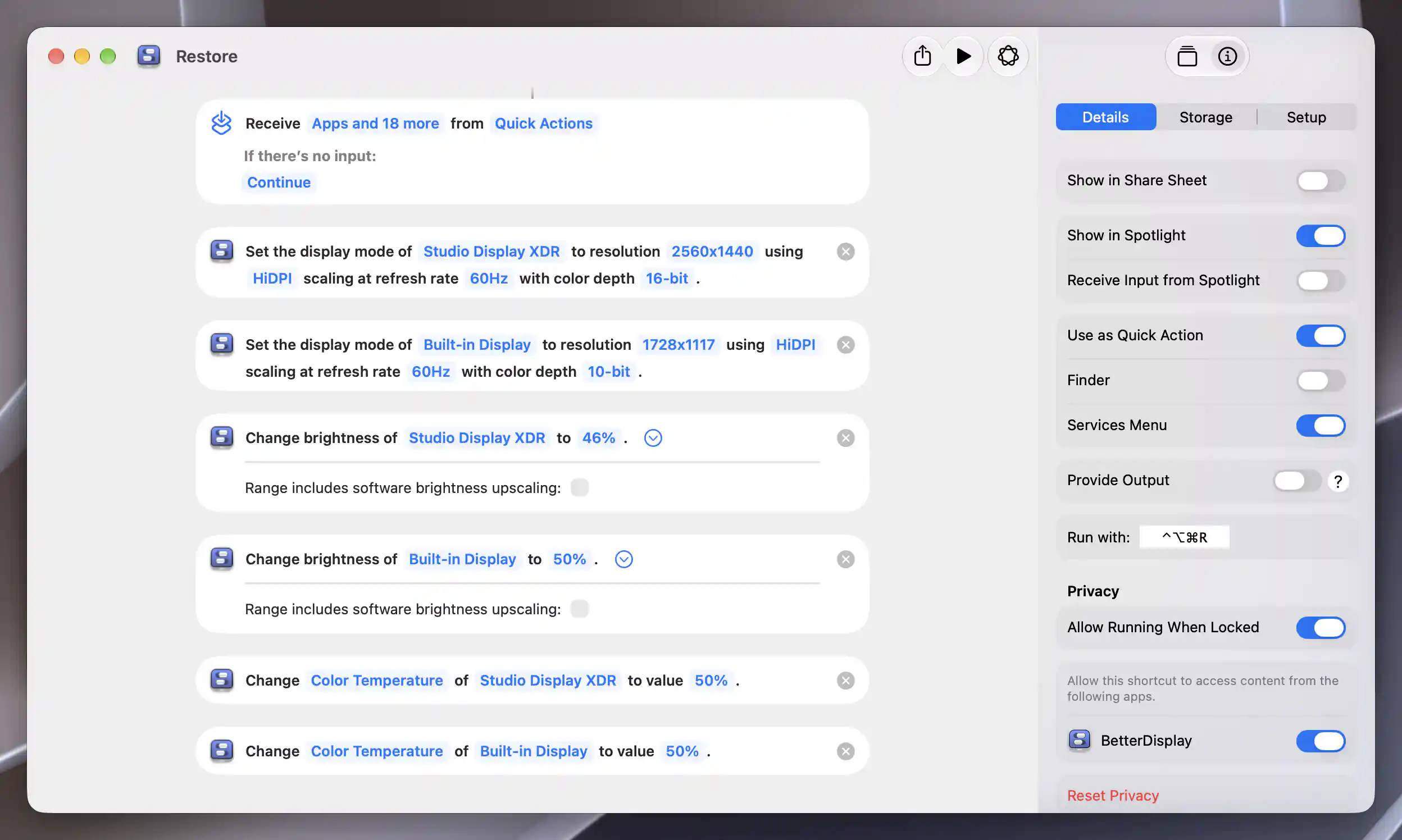
Task: Check software brightness upscaling for Built-in Display
Action: (x=579, y=609)
